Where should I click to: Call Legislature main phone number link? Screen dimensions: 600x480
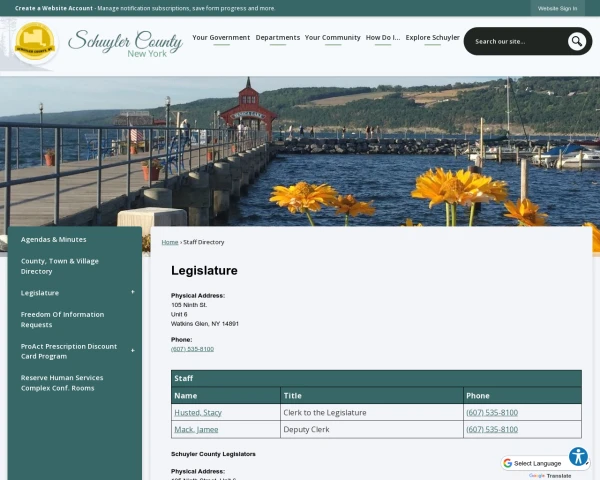(x=192, y=349)
